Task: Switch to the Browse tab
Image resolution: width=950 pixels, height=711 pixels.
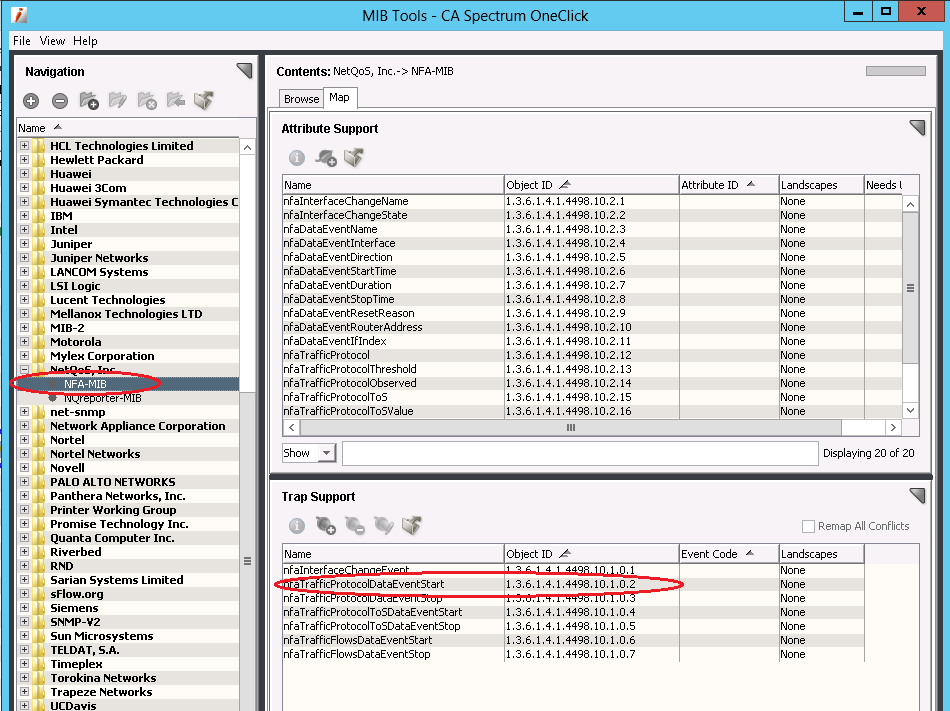Action: coord(301,99)
